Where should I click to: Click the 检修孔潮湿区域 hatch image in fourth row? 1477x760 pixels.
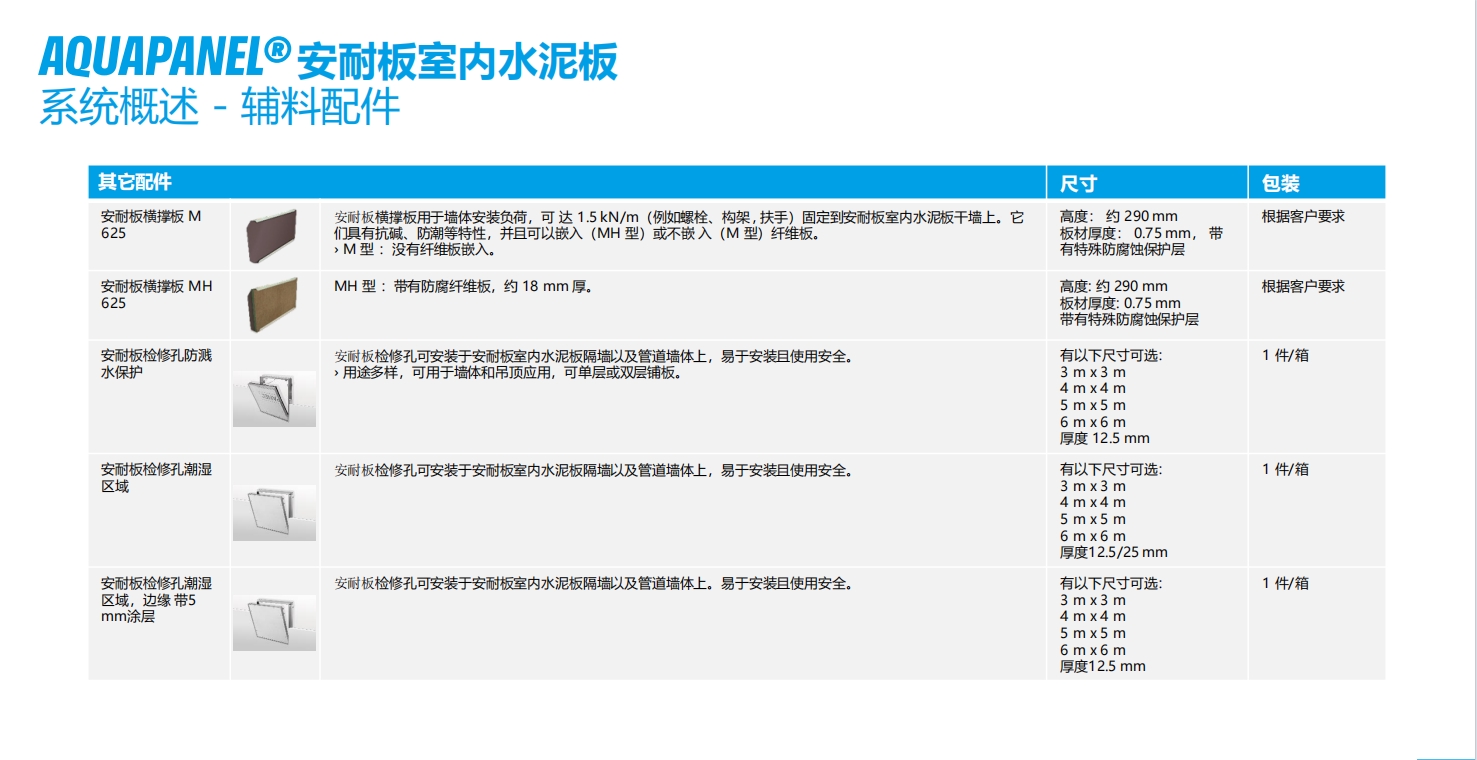pyautogui.click(x=274, y=512)
